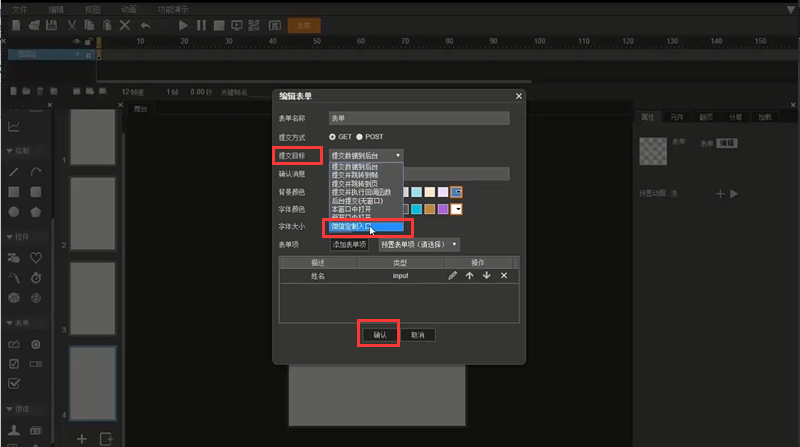800x447 pixels.
Task: Select the WeChat avatar person icon
Action: click(x=14, y=430)
